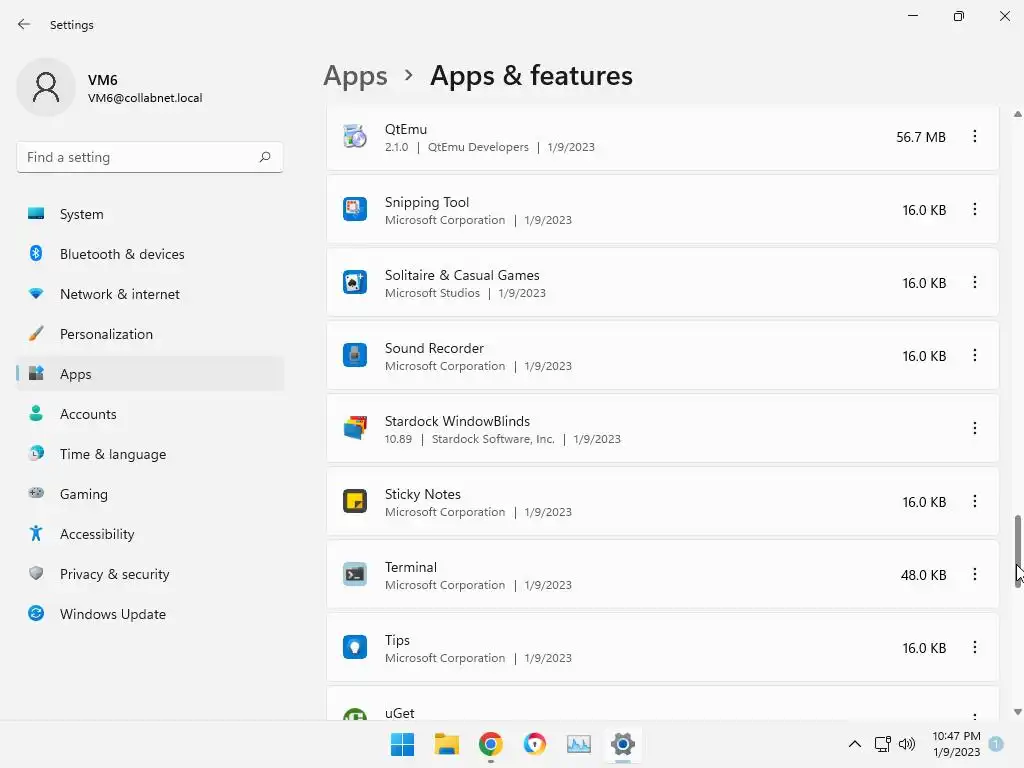Click the network tray icon
Screen dimensions: 1024x768
click(x=882, y=744)
